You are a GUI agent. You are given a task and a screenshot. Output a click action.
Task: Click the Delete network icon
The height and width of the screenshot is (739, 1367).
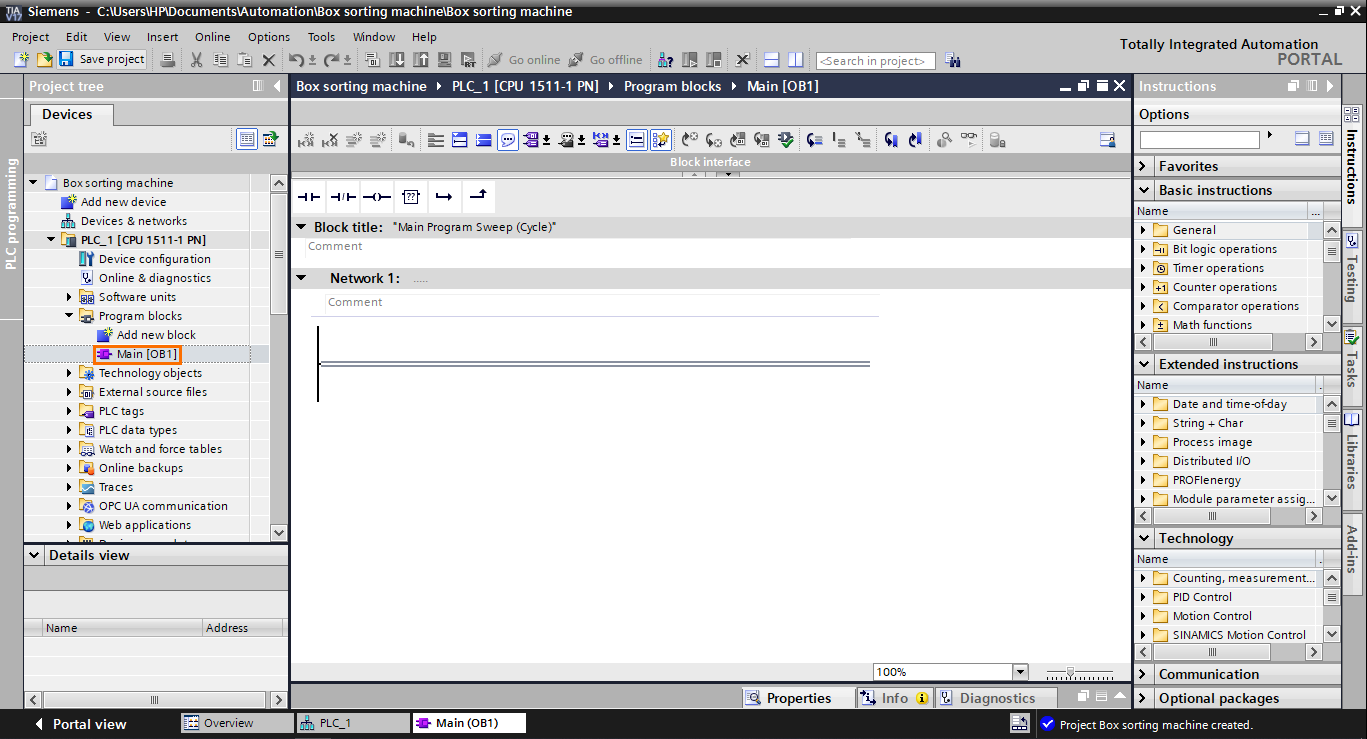330,140
